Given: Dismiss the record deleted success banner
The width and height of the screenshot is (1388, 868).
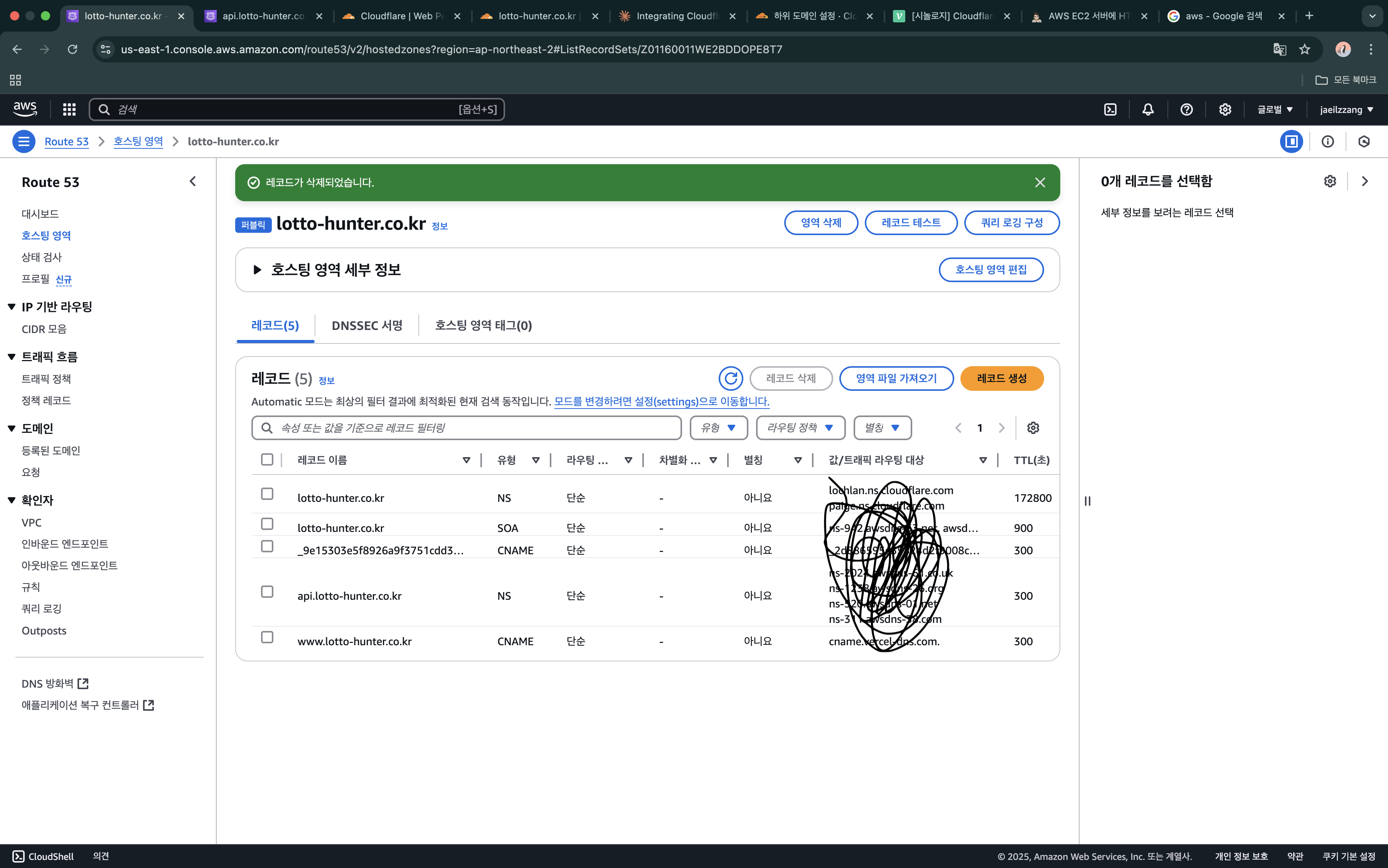Looking at the screenshot, I should pyautogui.click(x=1039, y=183).
